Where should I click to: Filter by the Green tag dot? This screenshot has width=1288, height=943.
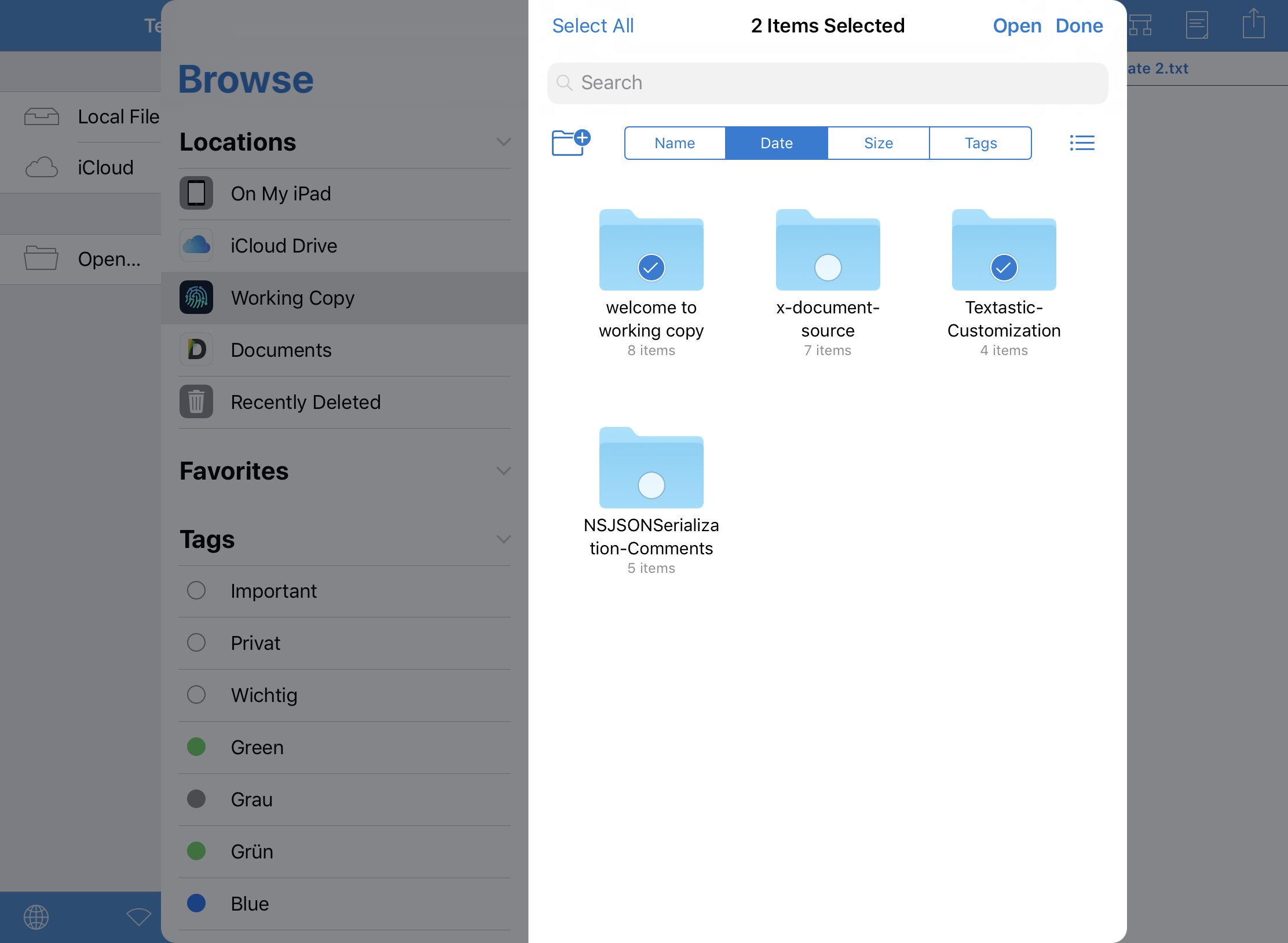tap(196, 747)
